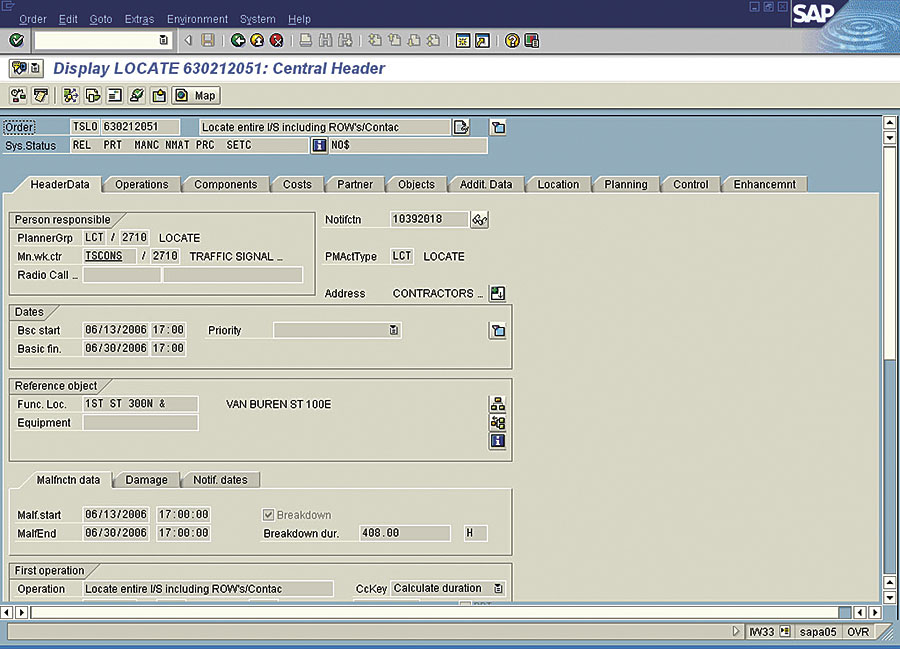Click the collapse icon in the Dates section
Screen dimensions: 900x649
tap(498, 331)
